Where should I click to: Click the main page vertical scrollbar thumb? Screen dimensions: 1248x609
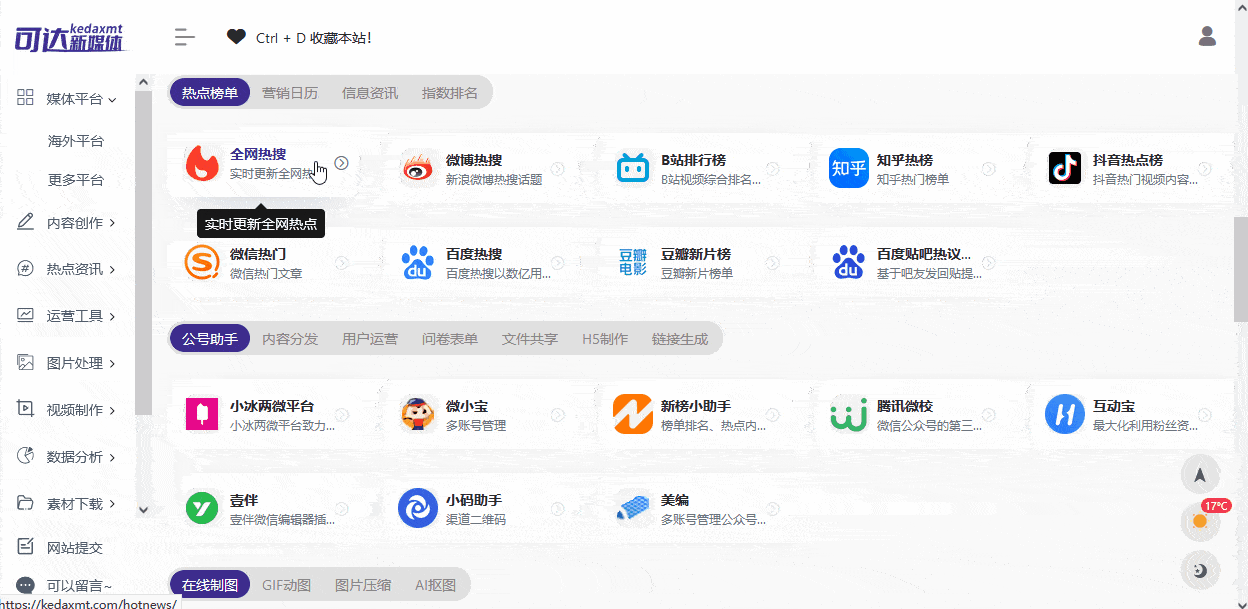pyautogui.click(x=1240, y=268)
